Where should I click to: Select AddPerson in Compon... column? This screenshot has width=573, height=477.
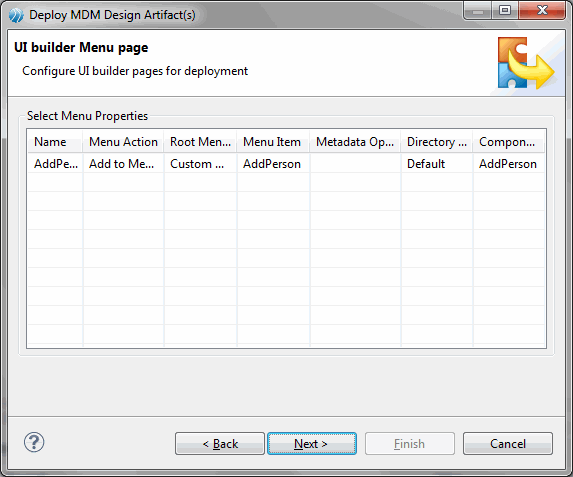coord(509,164)
